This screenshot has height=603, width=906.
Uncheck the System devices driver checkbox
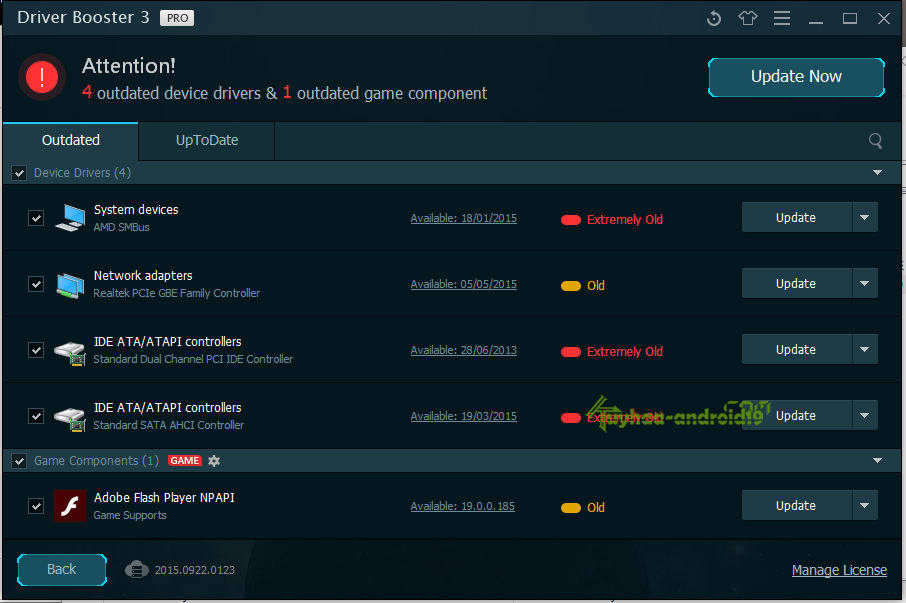pos(36,217)
